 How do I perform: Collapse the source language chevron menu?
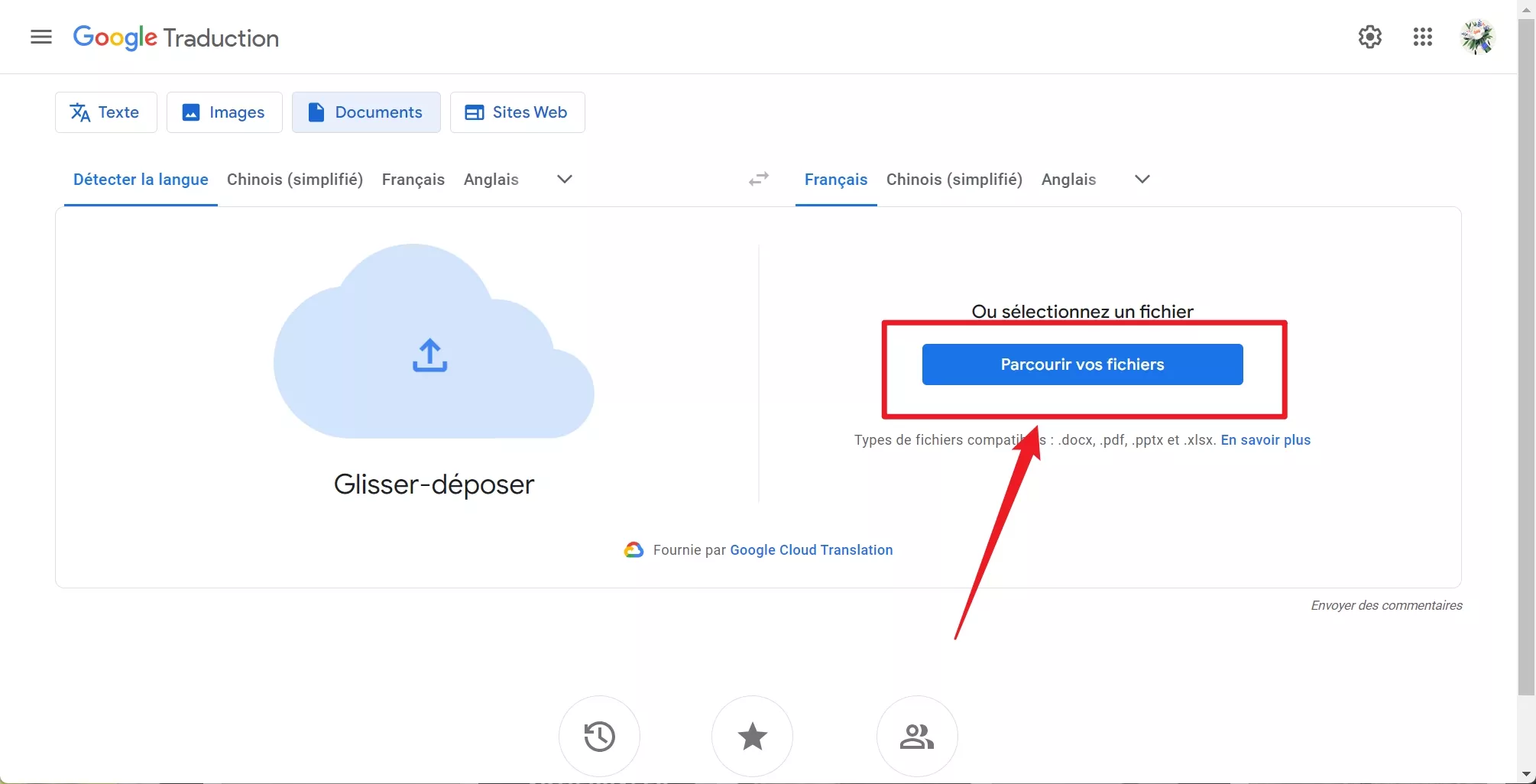(564, 179)
